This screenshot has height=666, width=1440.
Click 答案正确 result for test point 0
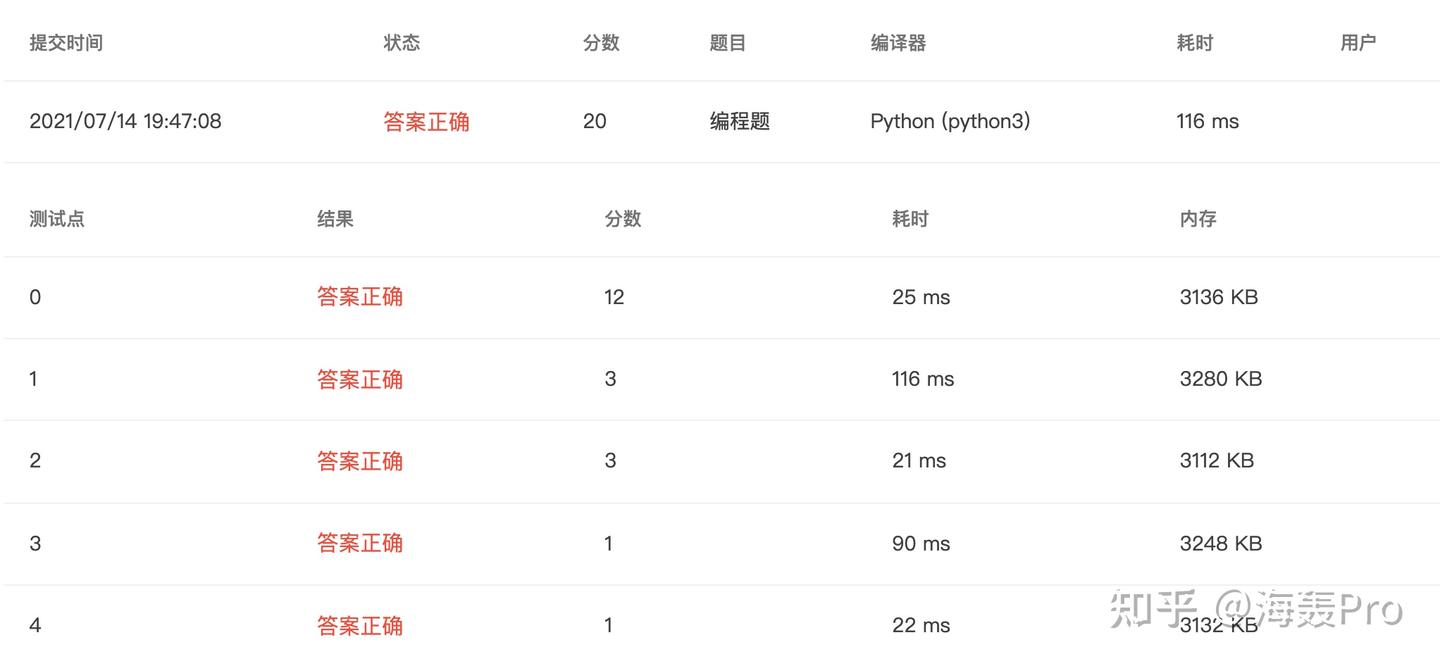tap(360, 297)
